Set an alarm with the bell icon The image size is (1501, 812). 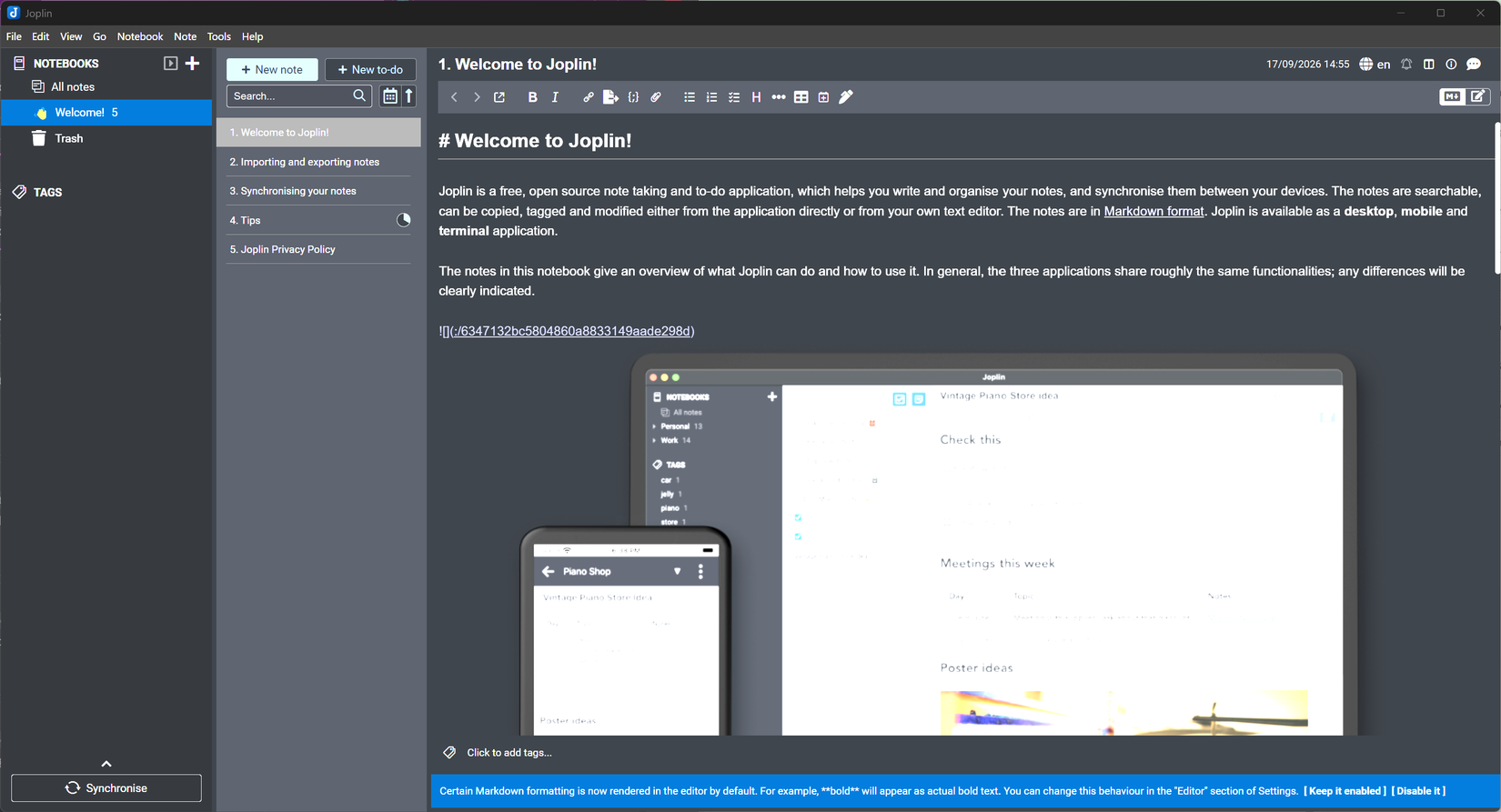click(x=1406, y=65)
